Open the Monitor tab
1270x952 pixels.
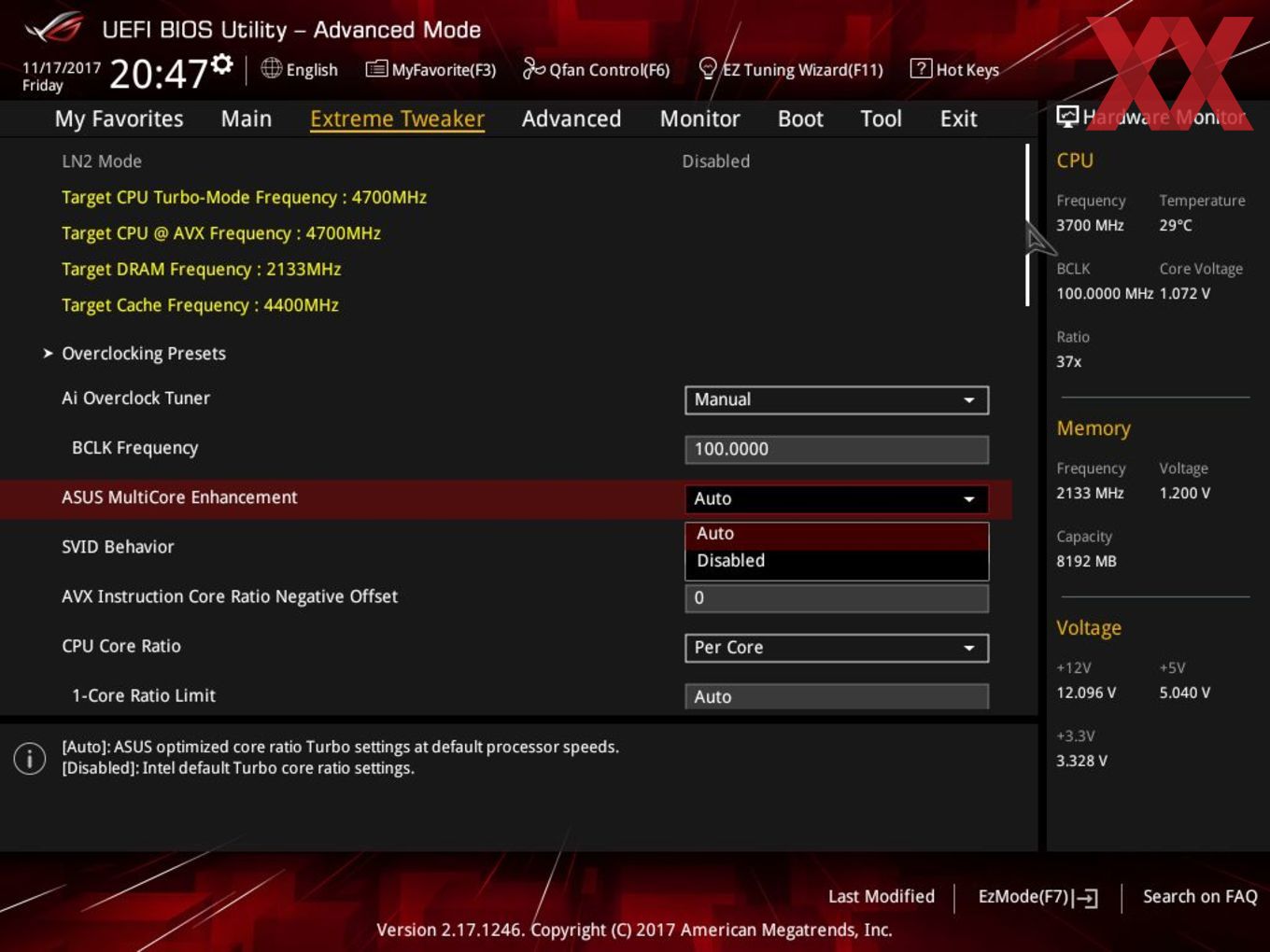point(699,119)
